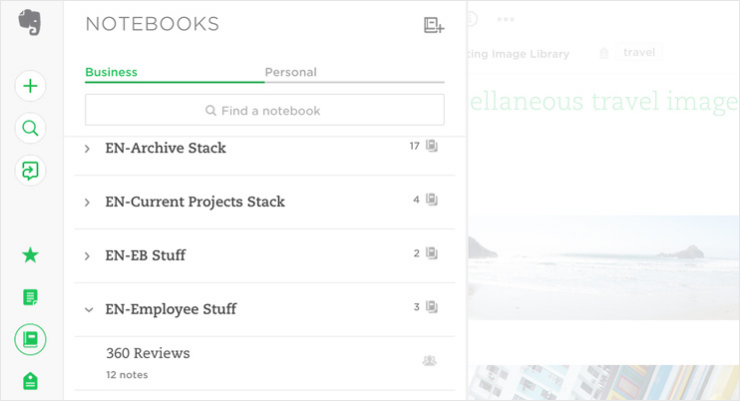Click shared people icon for 360 Reviews
The width and height of the screenshot is (740, 402).
pos(430,361)
